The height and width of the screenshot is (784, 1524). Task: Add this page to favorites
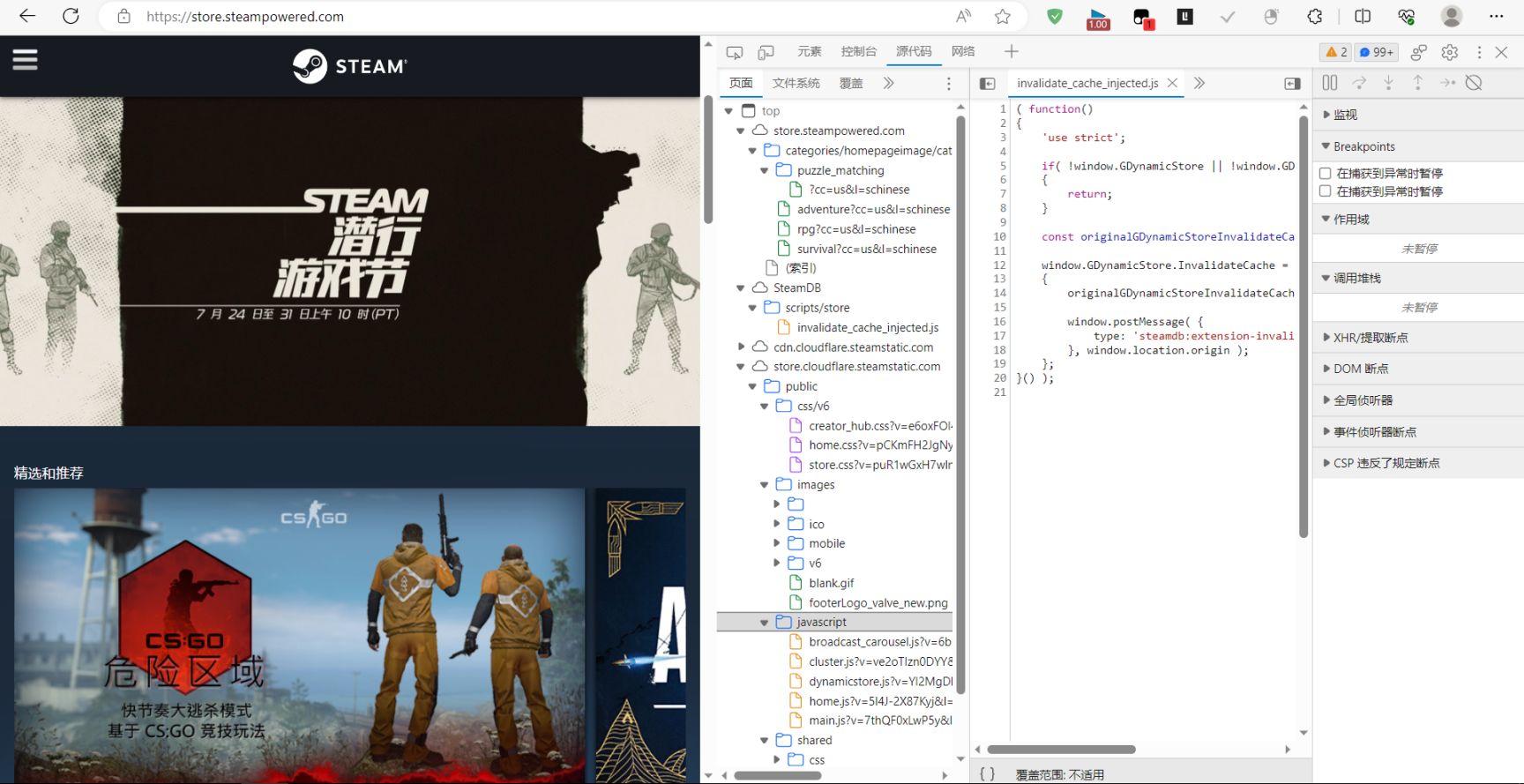point(1003,16)
